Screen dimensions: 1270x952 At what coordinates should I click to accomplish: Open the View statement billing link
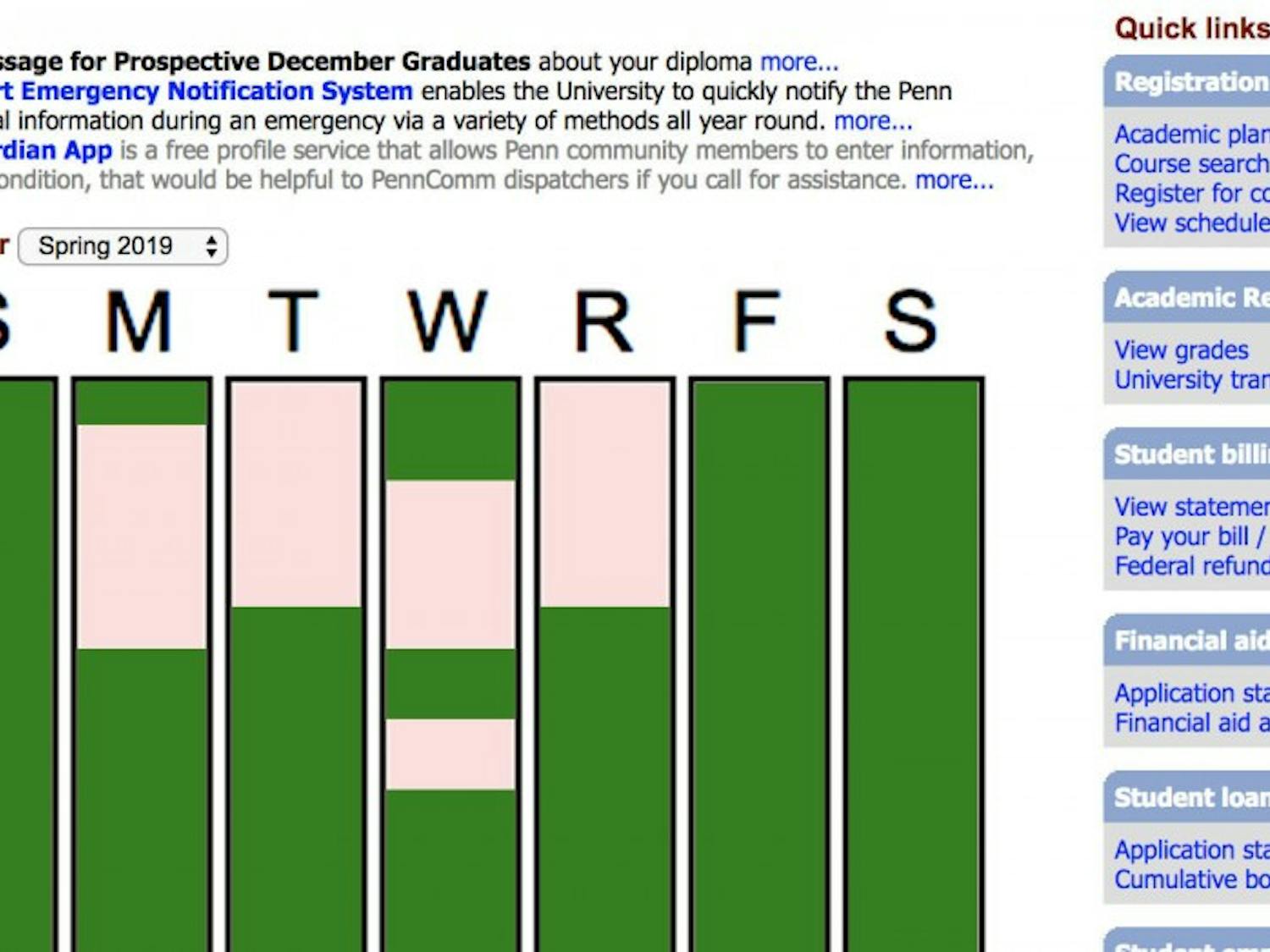coord(1190,507)
